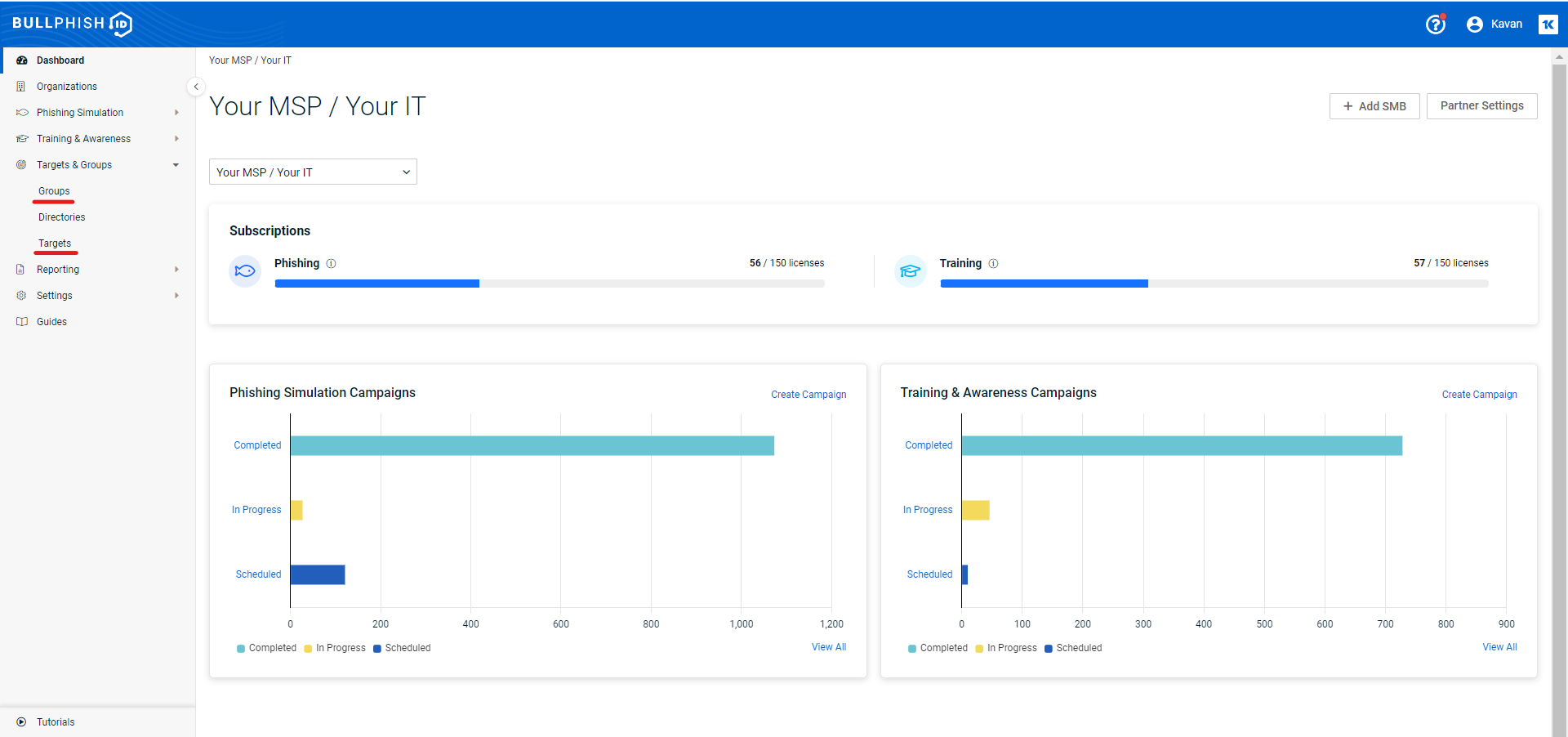Click the In Progress bar in Phishing Simulation chart
This screenshot has width=1568, height=737.
[296, 510]
